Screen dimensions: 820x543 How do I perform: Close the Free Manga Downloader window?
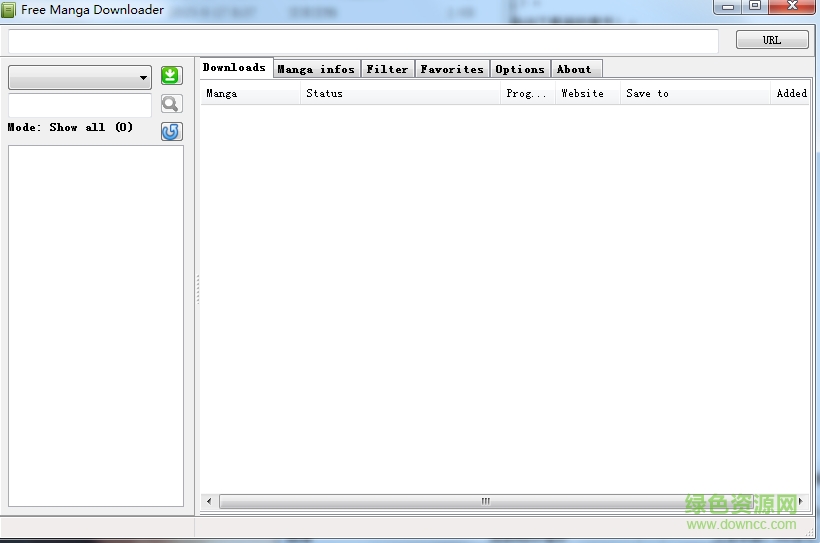(792, 7)
